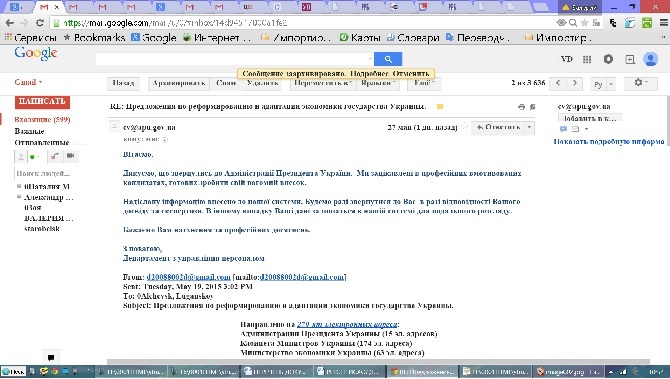Image resolution: width=670 pixels, height=379 pixels.
Task: Click first d20088002d@gmail.com link
Action: [x=188, y=277]
